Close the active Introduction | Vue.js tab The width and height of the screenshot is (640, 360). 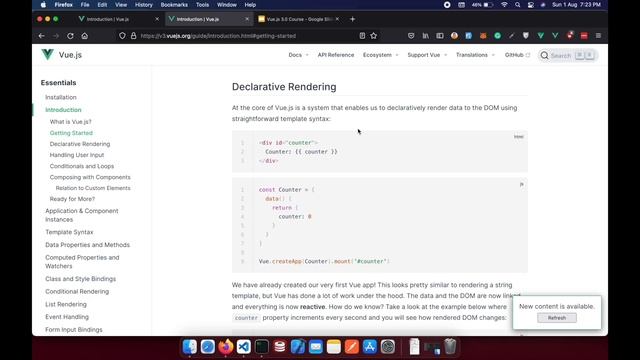pyautogui.click(x=247, y=19)
